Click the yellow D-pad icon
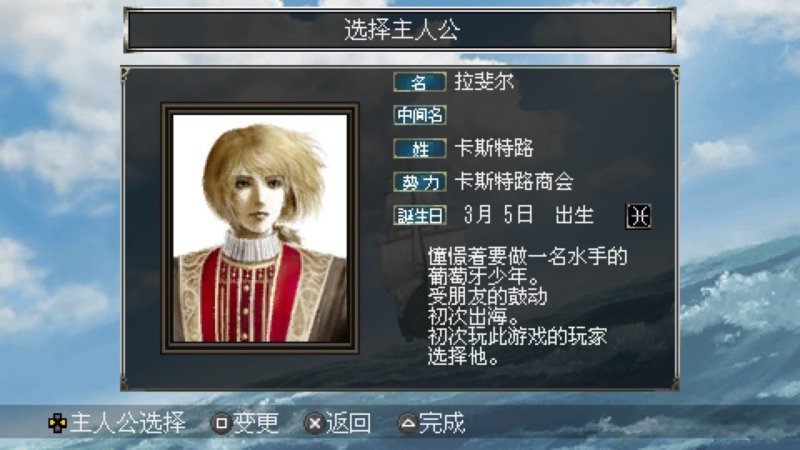This screenshot has width=800, height=450. click(x=57, y=423)
